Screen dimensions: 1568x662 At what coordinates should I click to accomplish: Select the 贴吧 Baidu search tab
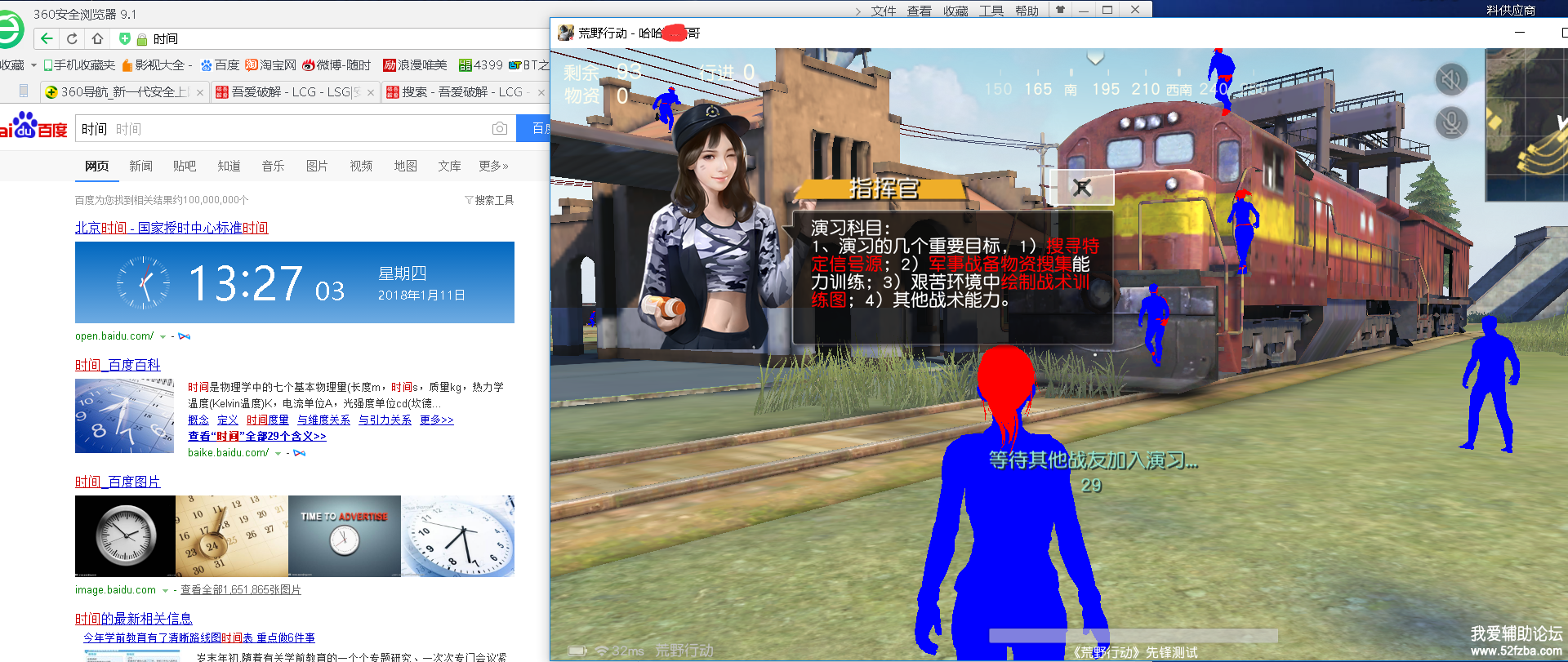click(x=185, y=166)
